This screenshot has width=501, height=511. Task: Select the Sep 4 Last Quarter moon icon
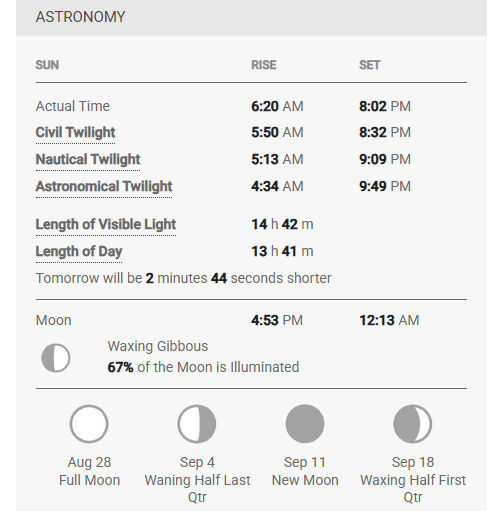(x=197, y=424)
